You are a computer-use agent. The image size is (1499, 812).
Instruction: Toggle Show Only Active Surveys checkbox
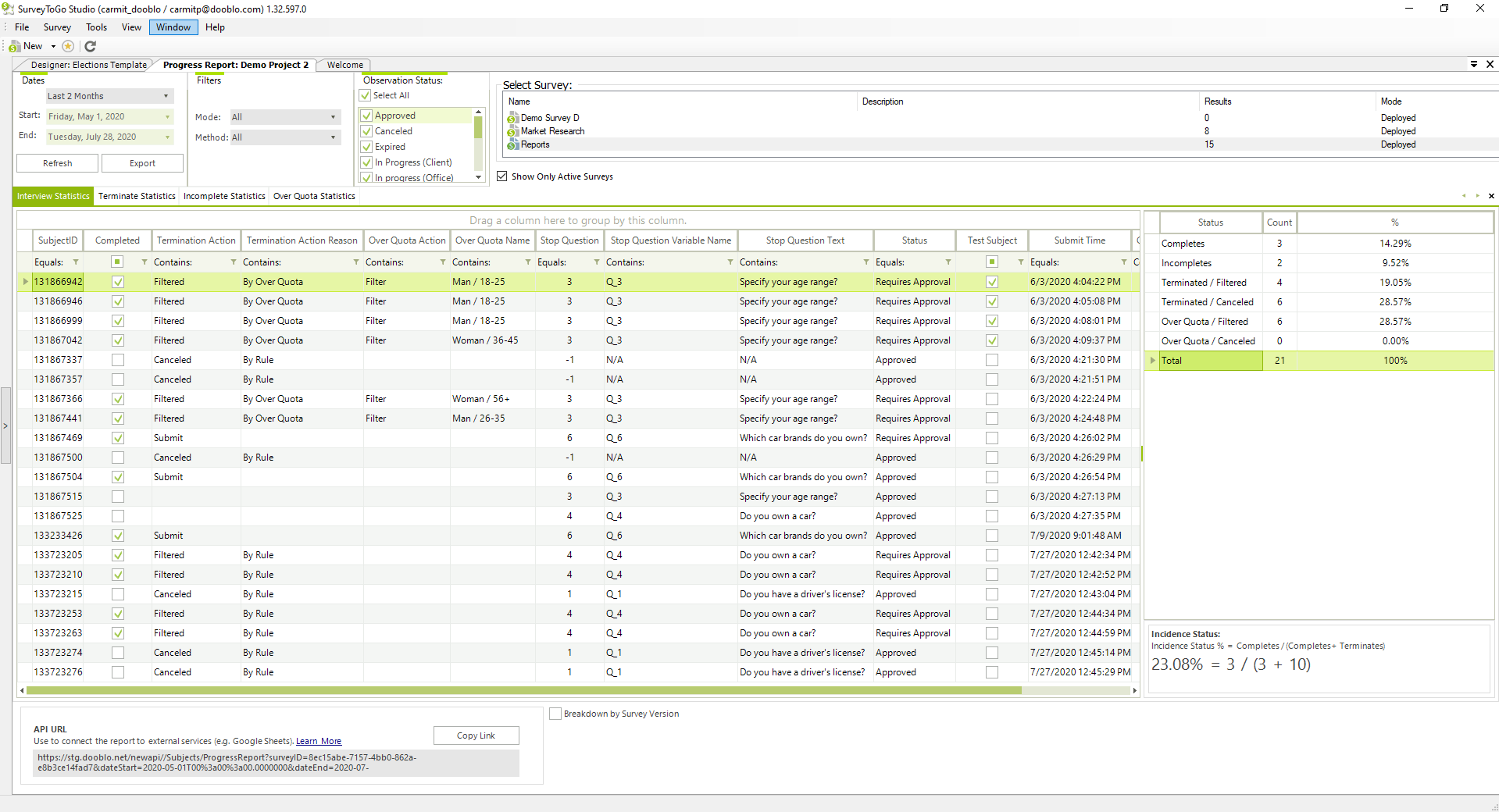click(x=502, y=176)
